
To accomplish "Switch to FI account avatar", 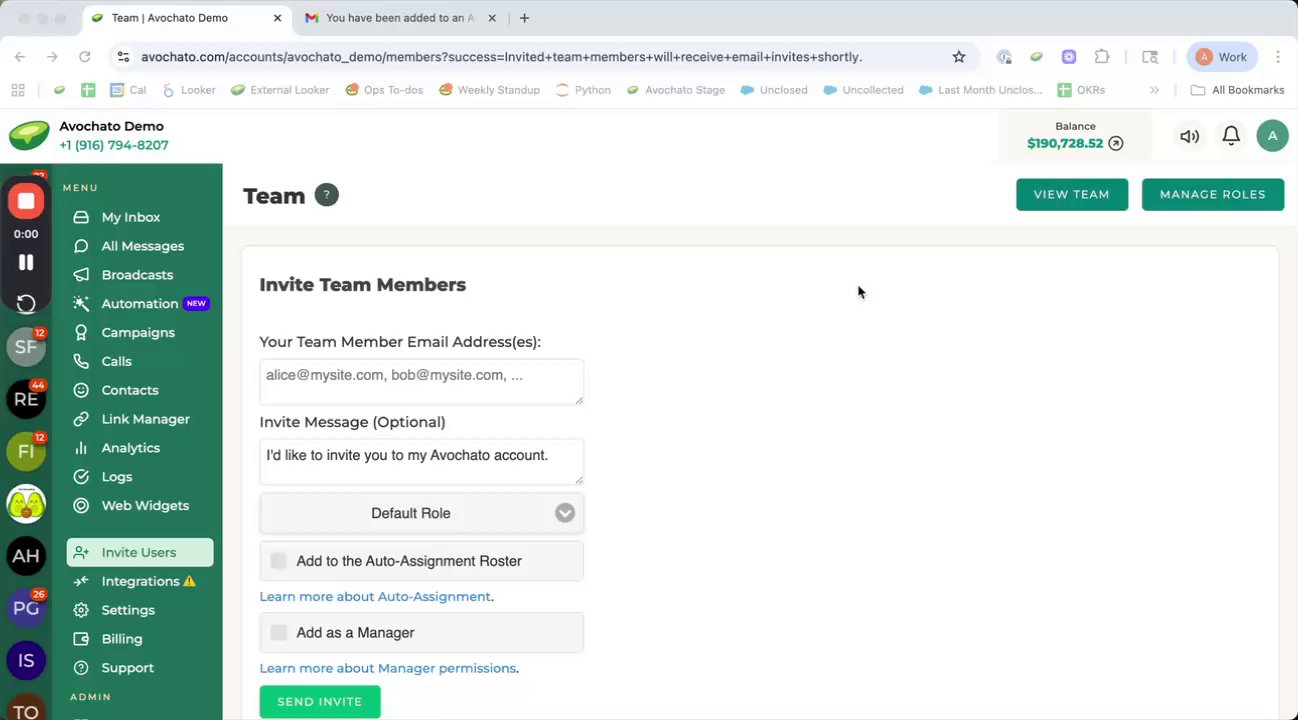I will (x=26, y=451).
